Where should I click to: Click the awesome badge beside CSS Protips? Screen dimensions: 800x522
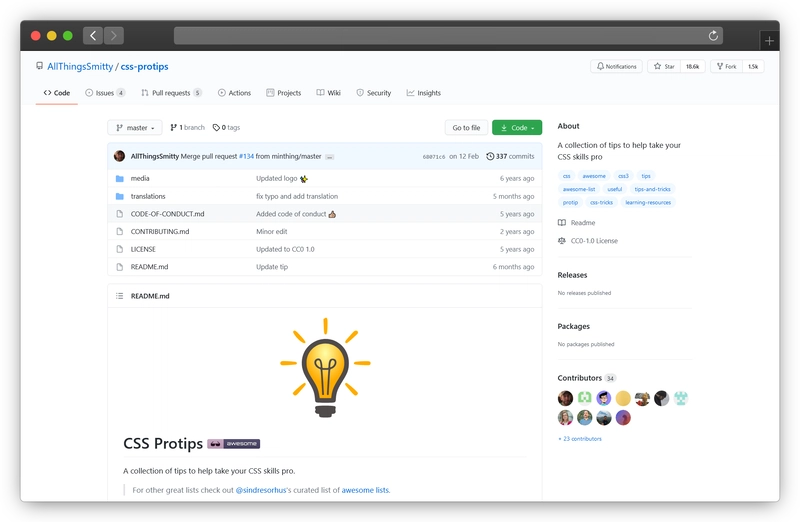[234, 444]
